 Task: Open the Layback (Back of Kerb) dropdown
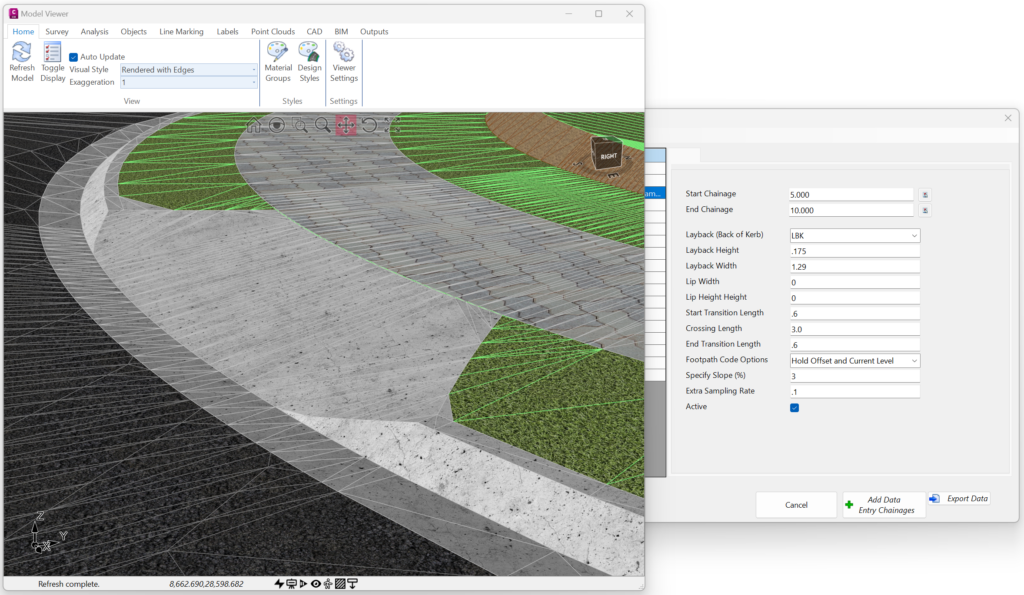coord(855,235)
